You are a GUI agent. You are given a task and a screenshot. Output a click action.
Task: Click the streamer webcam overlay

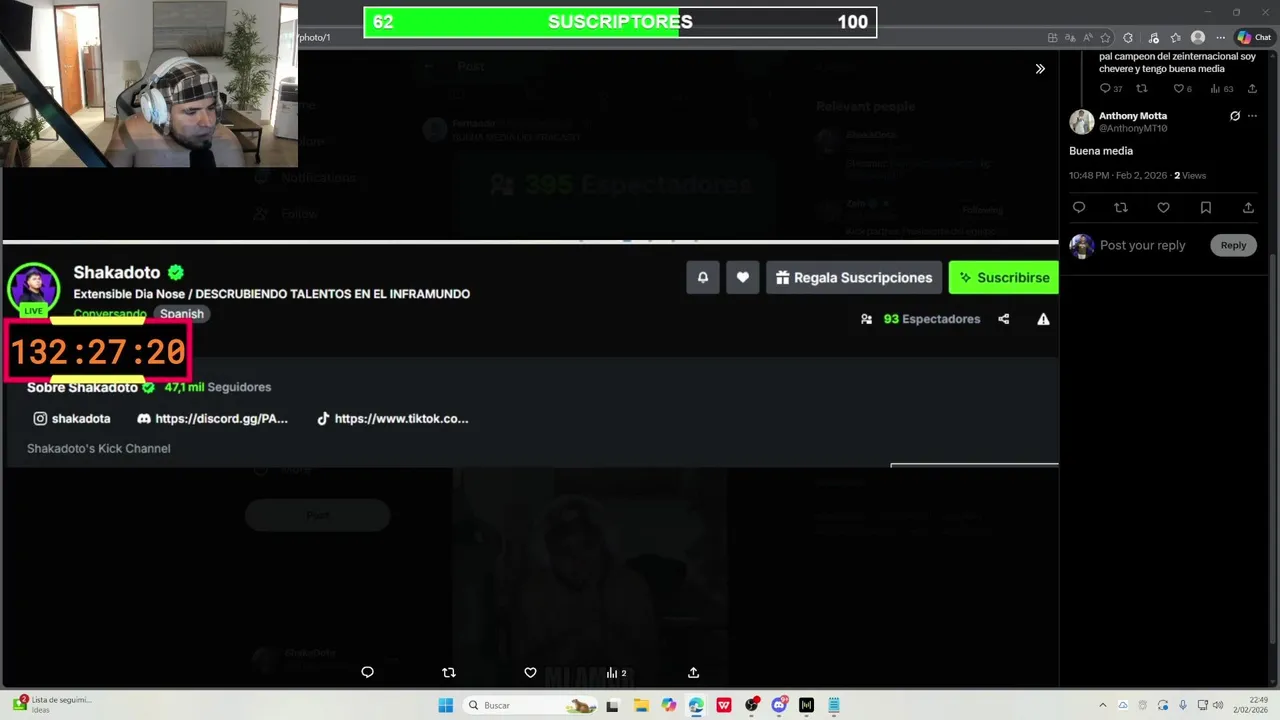[x=149, y=83]
